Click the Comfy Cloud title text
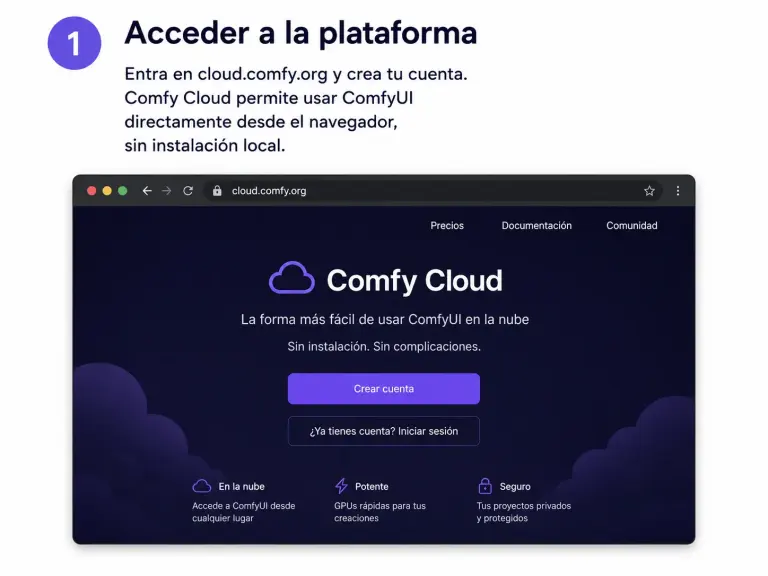Screen dimensions: 768x576 (414, 281)
